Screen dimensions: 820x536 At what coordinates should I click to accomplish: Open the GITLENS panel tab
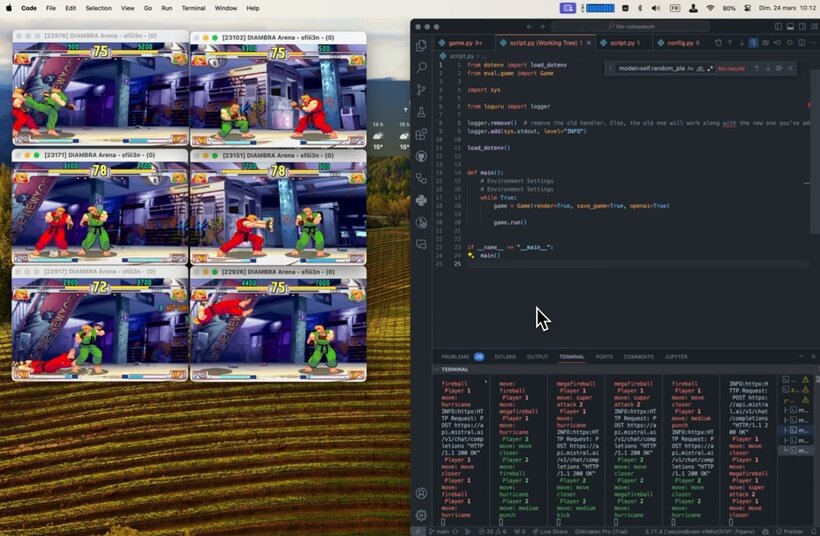[505, 356]
